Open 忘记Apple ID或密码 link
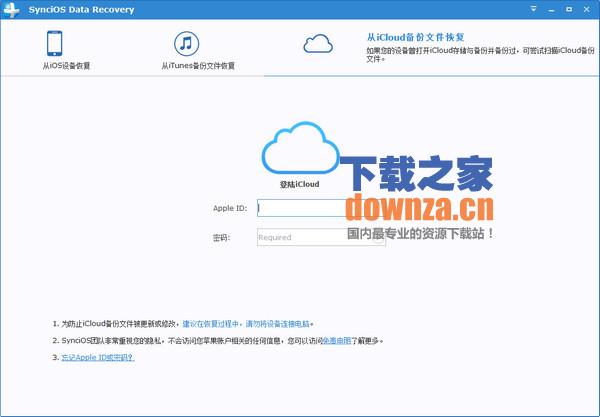The width and height of the screenshot is (600, 417). tap(98, 357)
